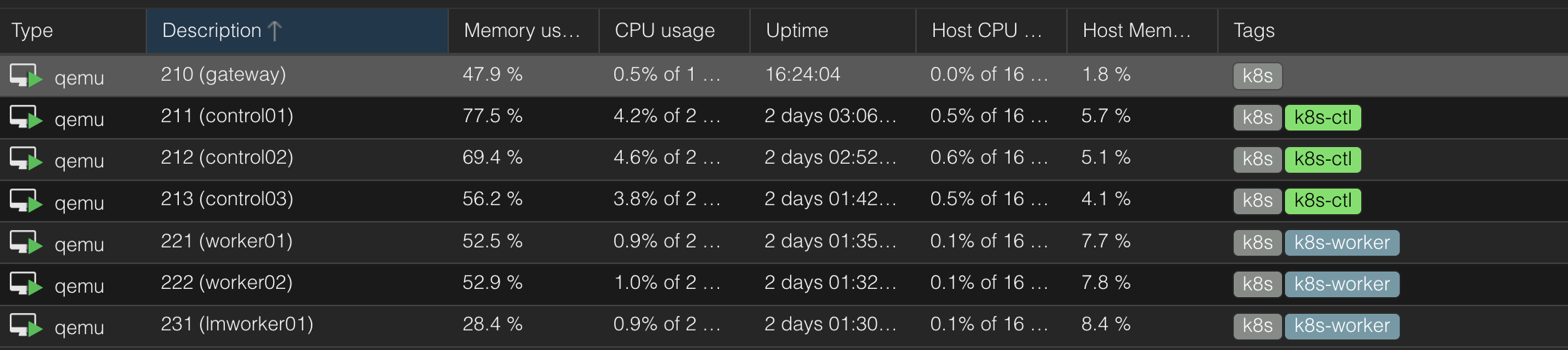Click the k8s-ctl tag on control01

tap(1323, 118)
